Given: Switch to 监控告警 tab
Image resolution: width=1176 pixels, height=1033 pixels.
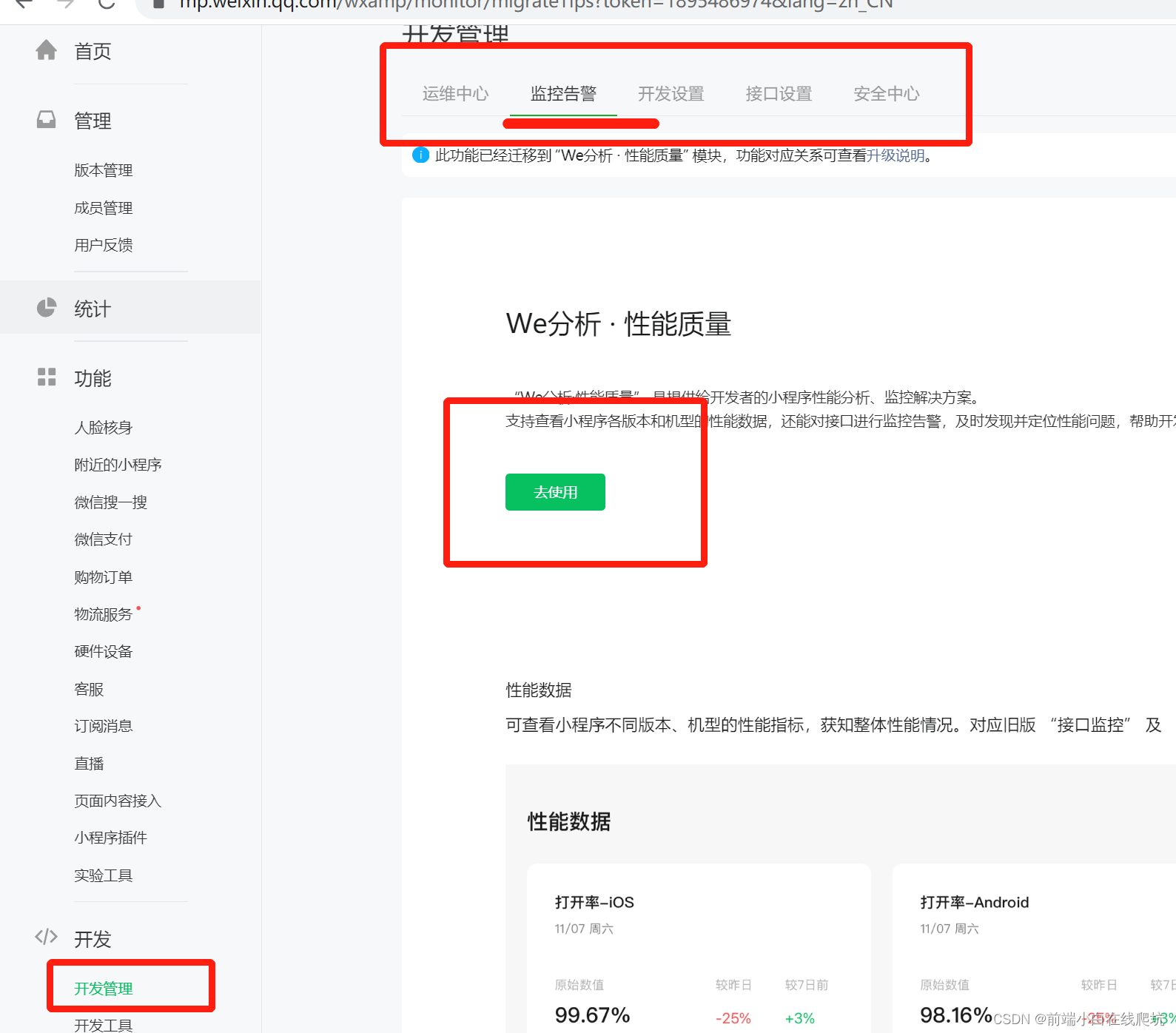Looking at the screenshot, I should pyautogui.click(x=563, y=94).
